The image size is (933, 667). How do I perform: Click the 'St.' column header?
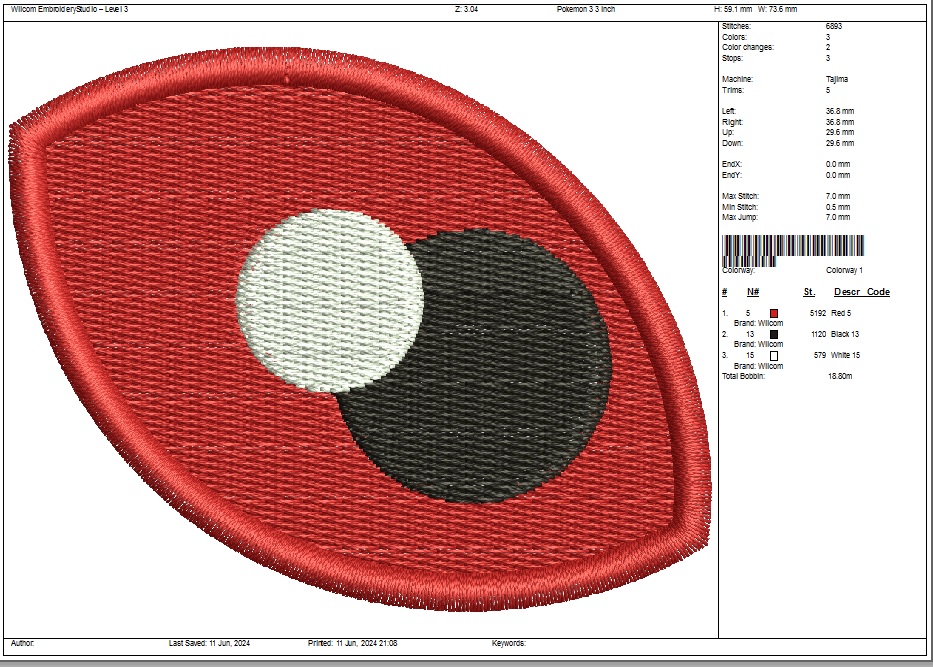(x=809, y=292)
